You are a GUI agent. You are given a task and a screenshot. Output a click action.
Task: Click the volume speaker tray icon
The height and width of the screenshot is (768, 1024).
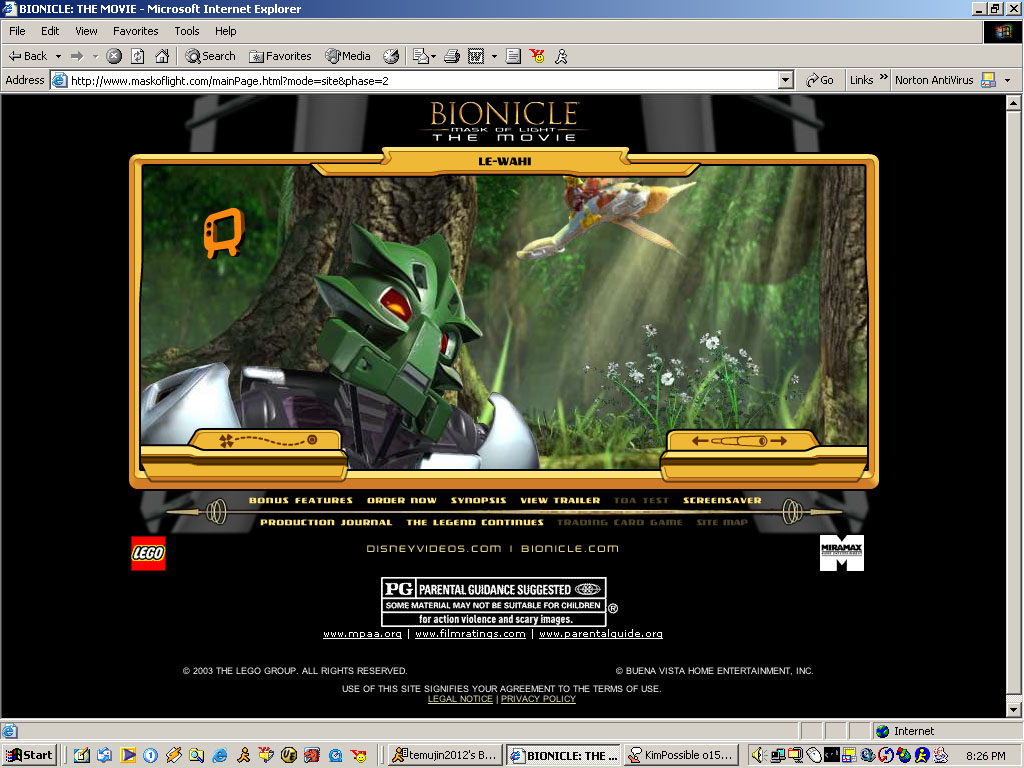(x=757, y=756)
